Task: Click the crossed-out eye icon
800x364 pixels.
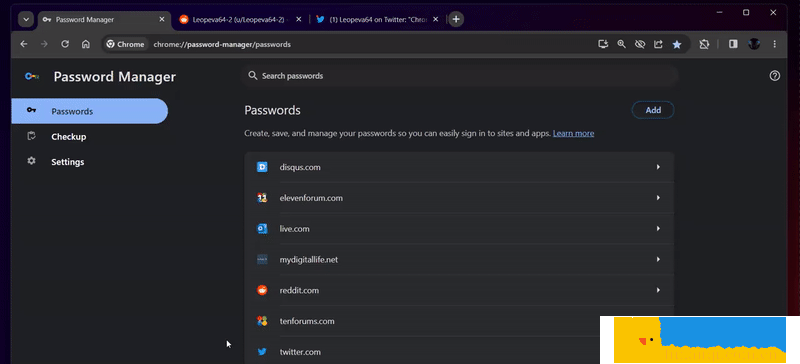Action: pos(640,44)
